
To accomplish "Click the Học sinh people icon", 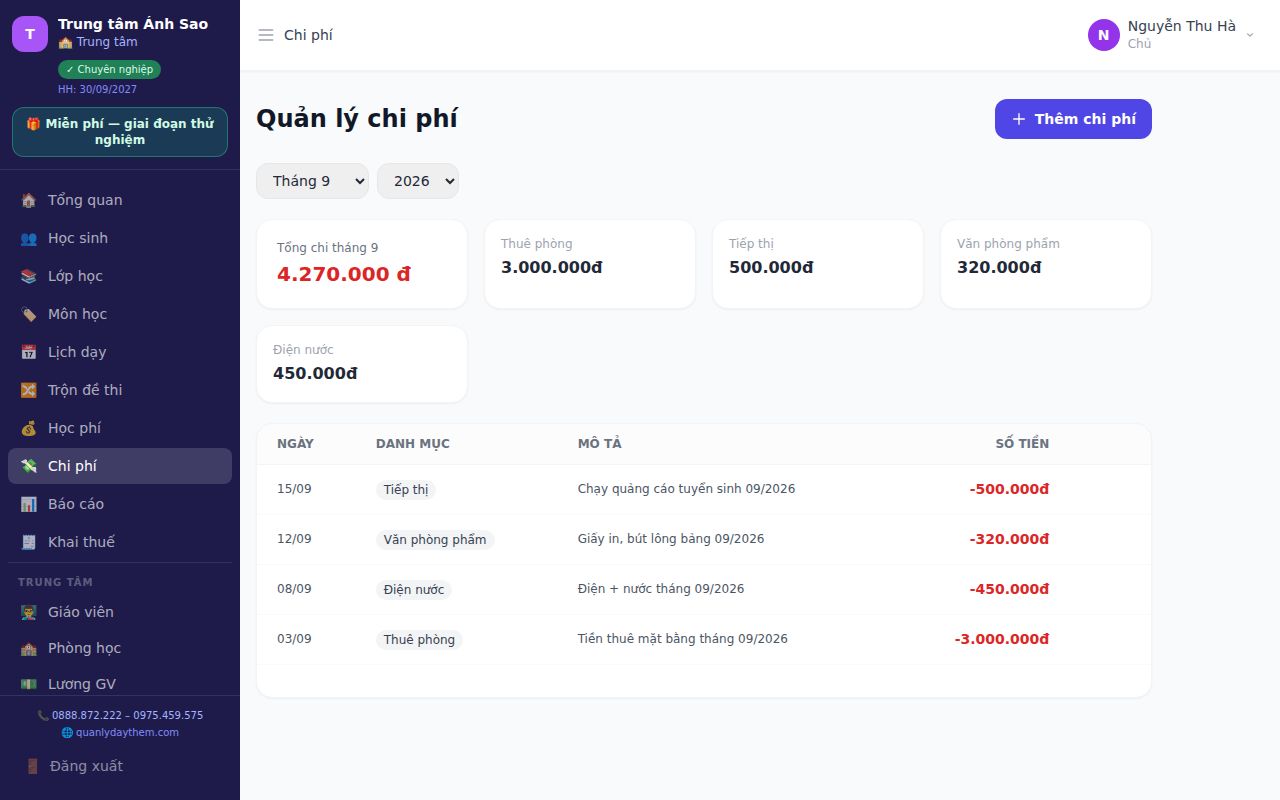I will (29, 238).
